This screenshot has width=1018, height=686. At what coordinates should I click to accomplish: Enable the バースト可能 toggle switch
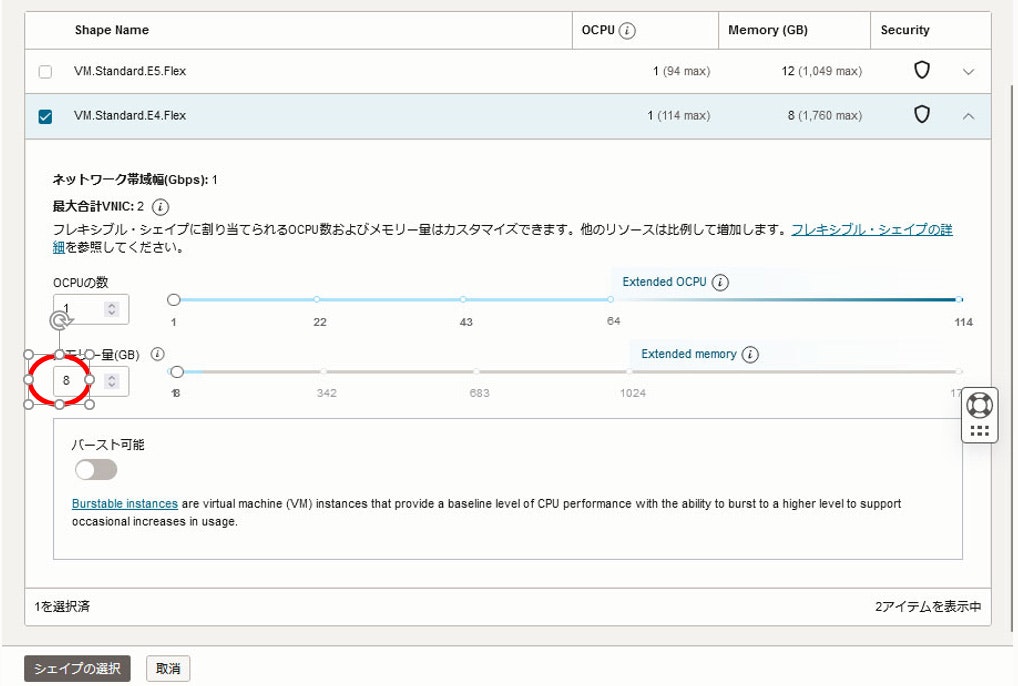pyautogui.click(x=95, y=469)
